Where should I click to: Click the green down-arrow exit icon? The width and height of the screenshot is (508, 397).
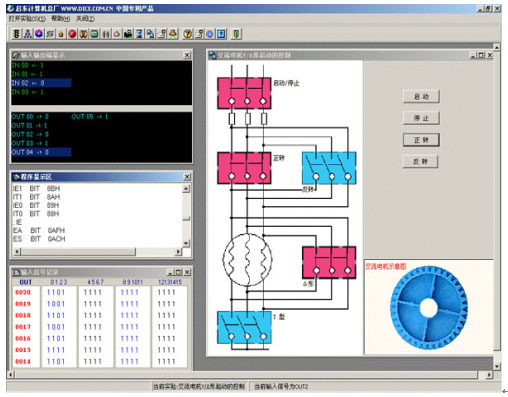236,34
